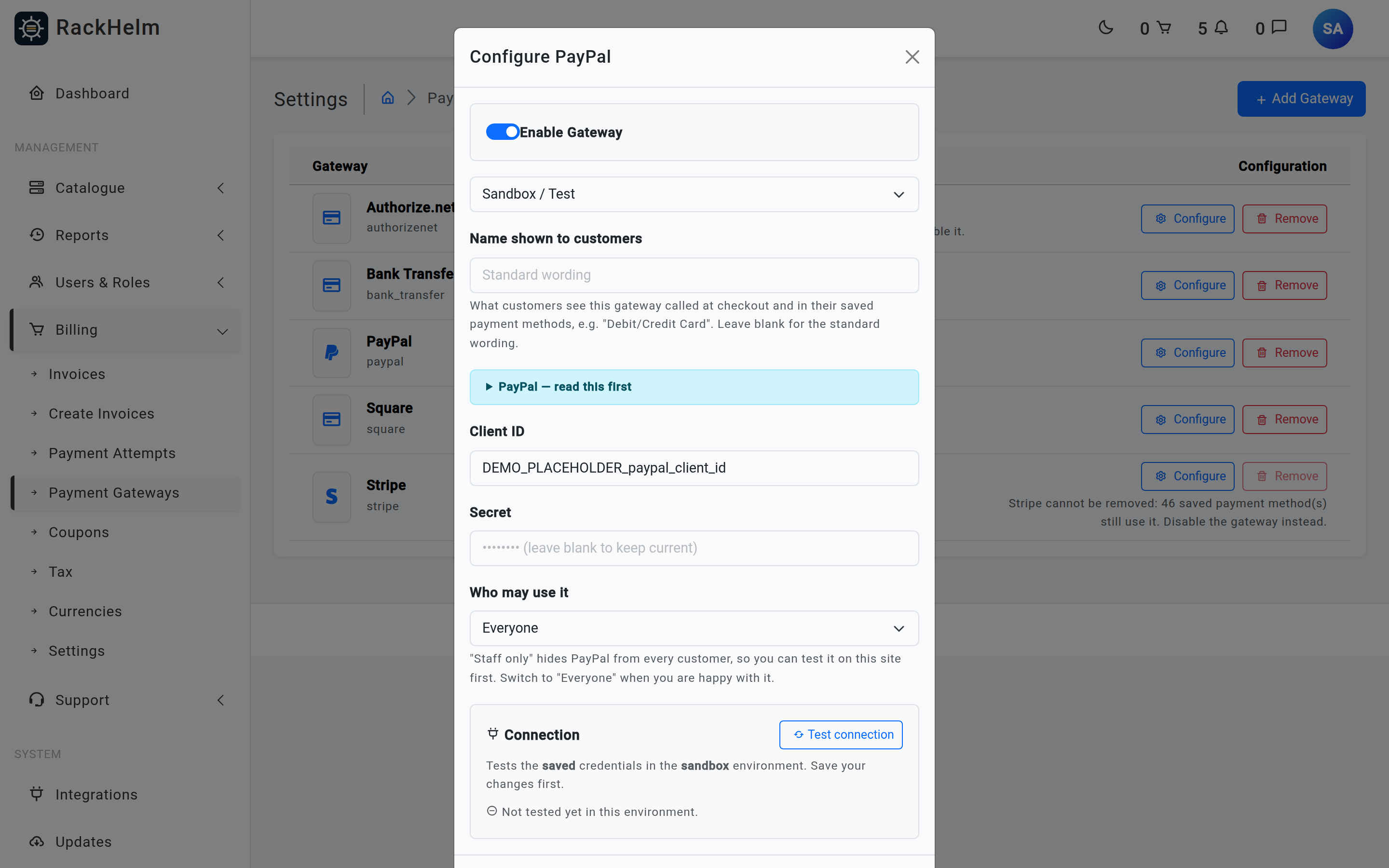Click the Catalogue server icon
The image size is (1389, 868).
point(37,188)
